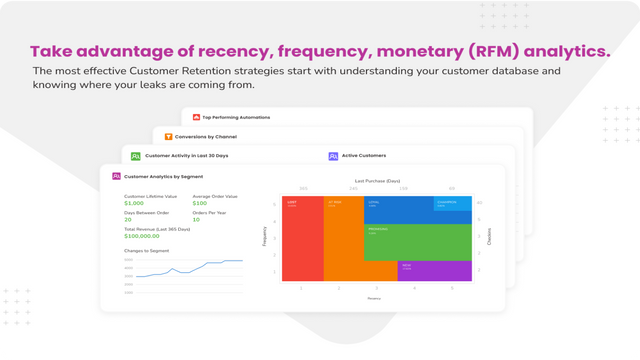This screenshot has width=640, height=360.
Task: Click the purple Active Customers icon
Action: tap(333, 156)
